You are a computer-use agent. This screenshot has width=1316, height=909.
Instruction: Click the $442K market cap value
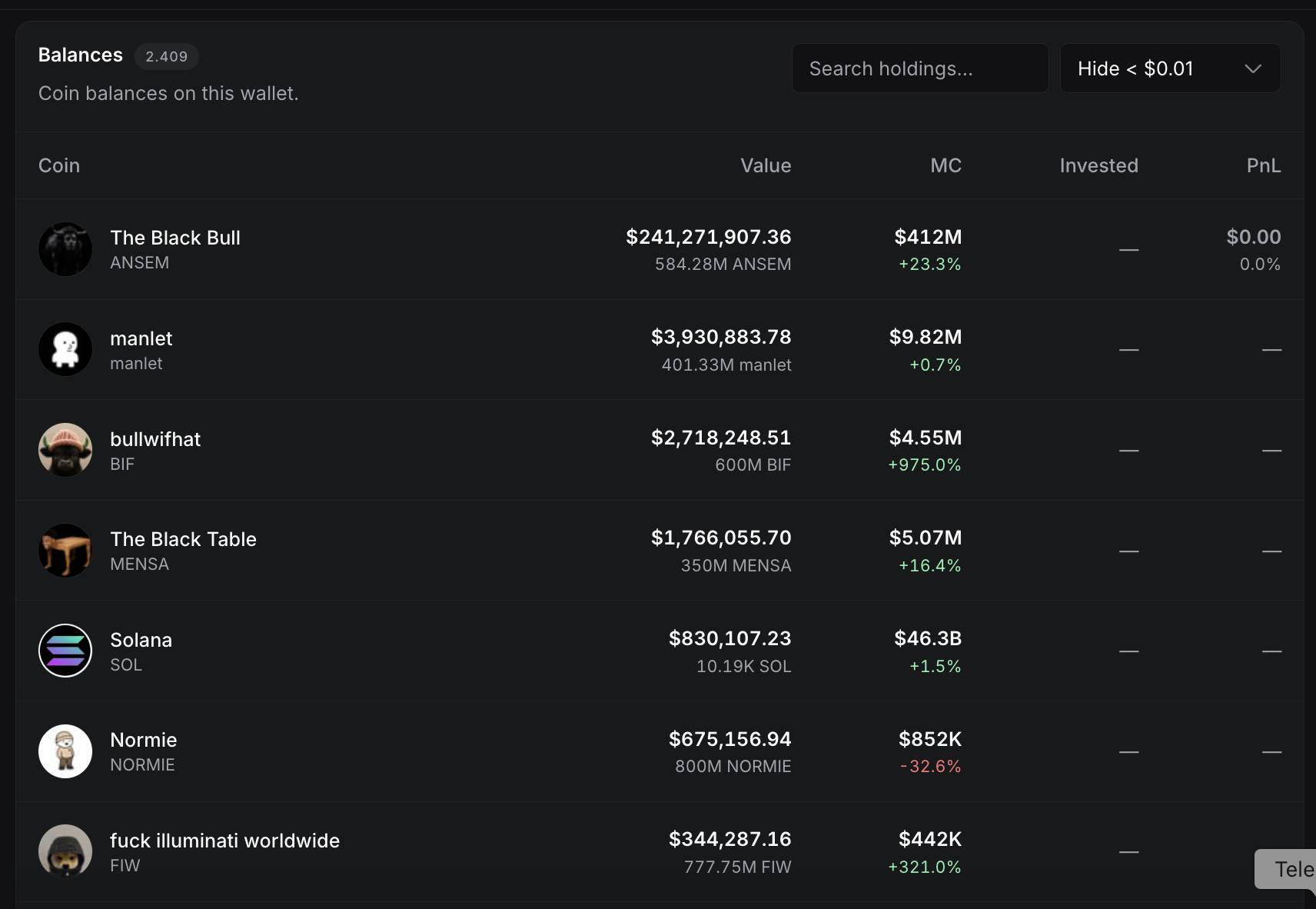[930, 839]
